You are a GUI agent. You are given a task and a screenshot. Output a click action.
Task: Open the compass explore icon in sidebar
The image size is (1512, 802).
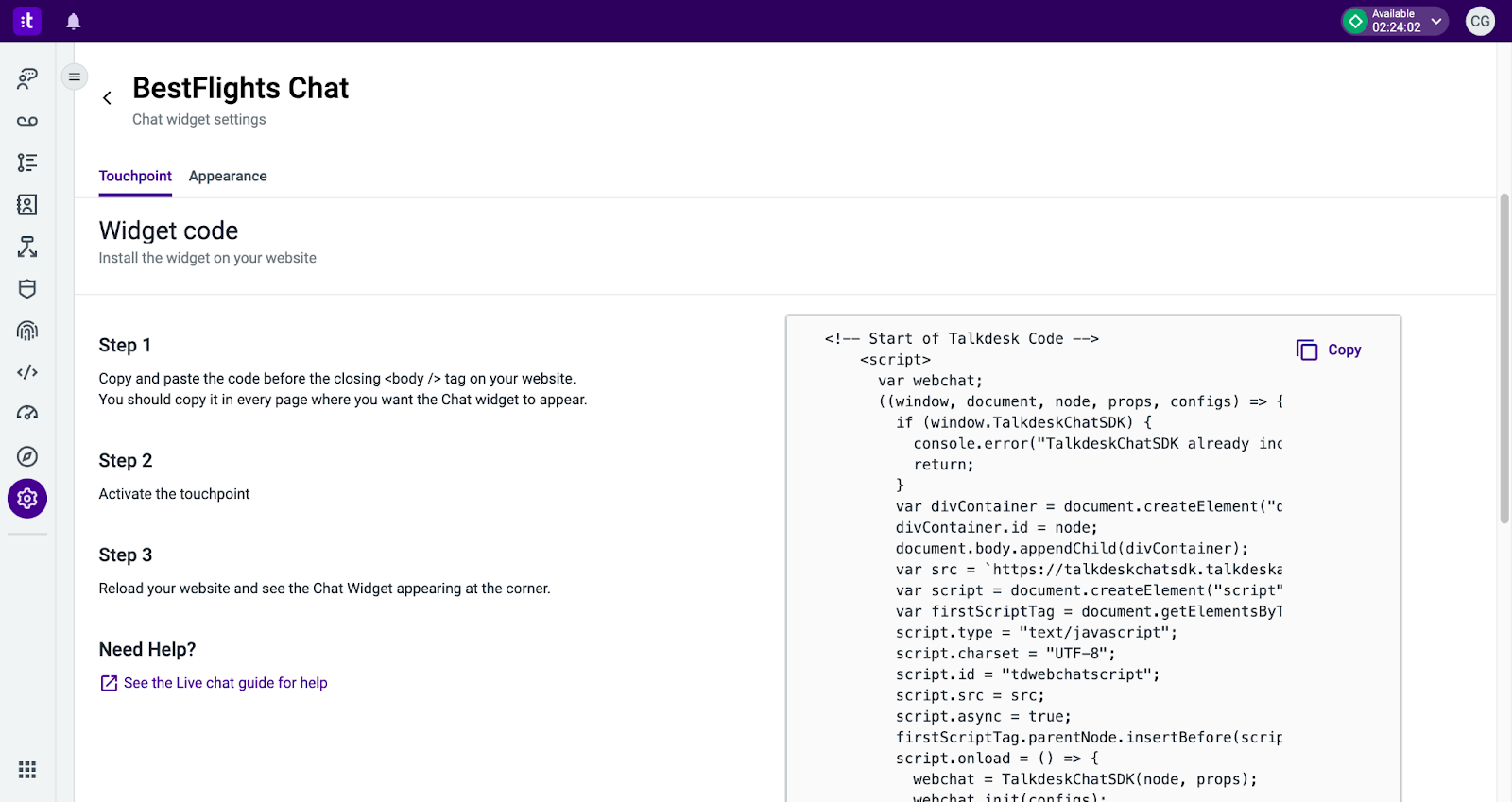pyautogui.click(x=27, y=456)
